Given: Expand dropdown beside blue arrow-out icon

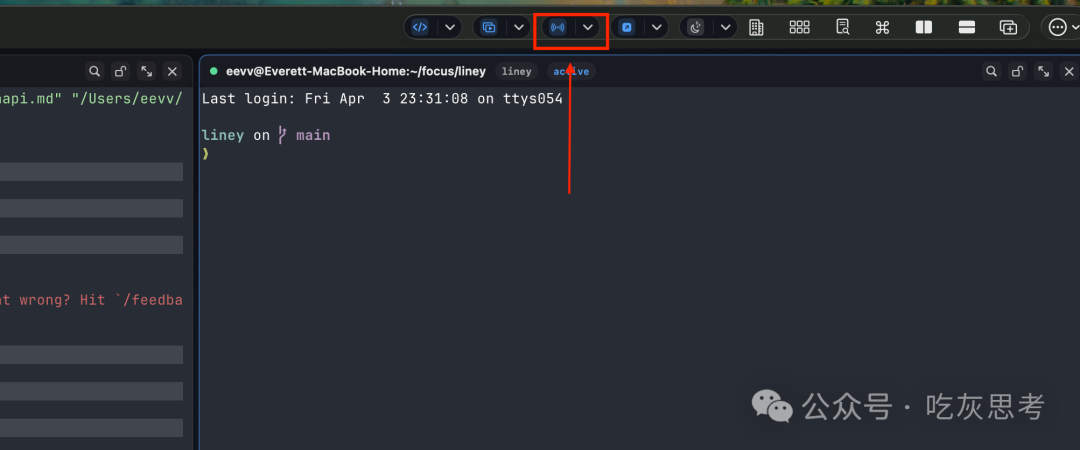Looking at the screenshot, I should click(656, 28).
